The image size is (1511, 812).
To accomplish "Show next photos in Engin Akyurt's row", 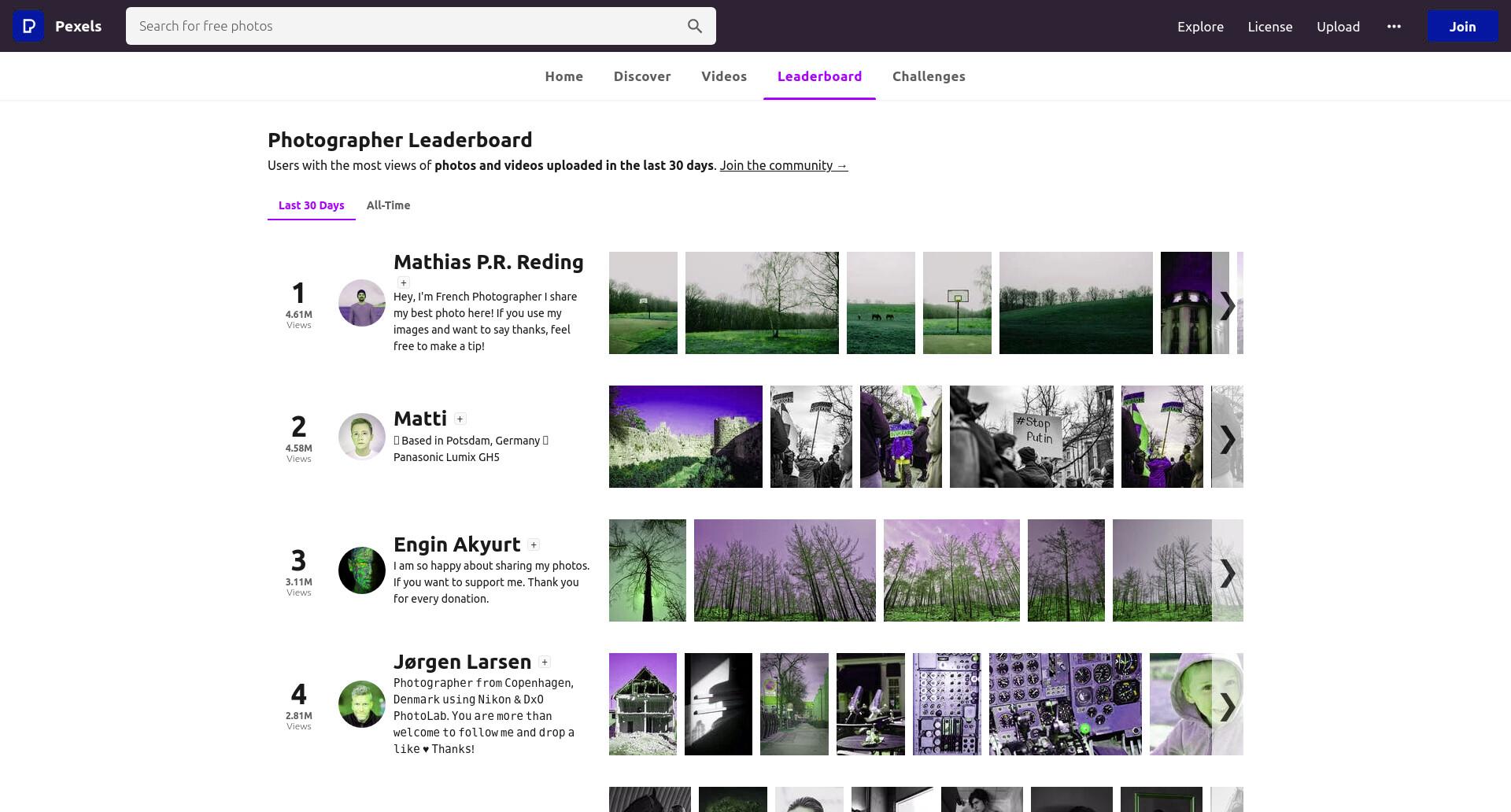I will (x=1228, y=573).
